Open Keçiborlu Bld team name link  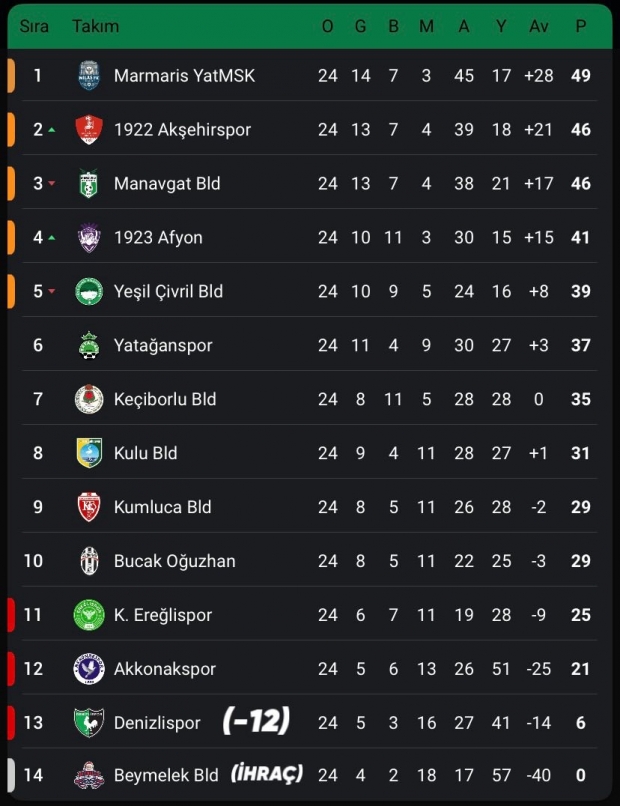tap(165, 399)
